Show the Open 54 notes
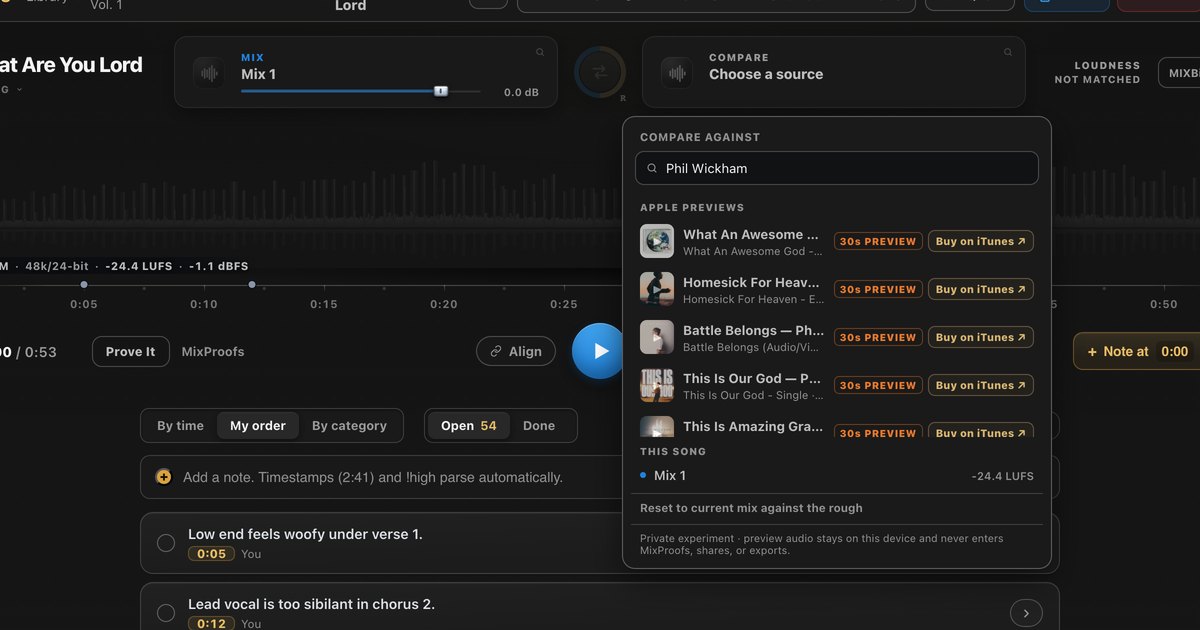This screenshot has width=1200, height=630. click(469, 425)
